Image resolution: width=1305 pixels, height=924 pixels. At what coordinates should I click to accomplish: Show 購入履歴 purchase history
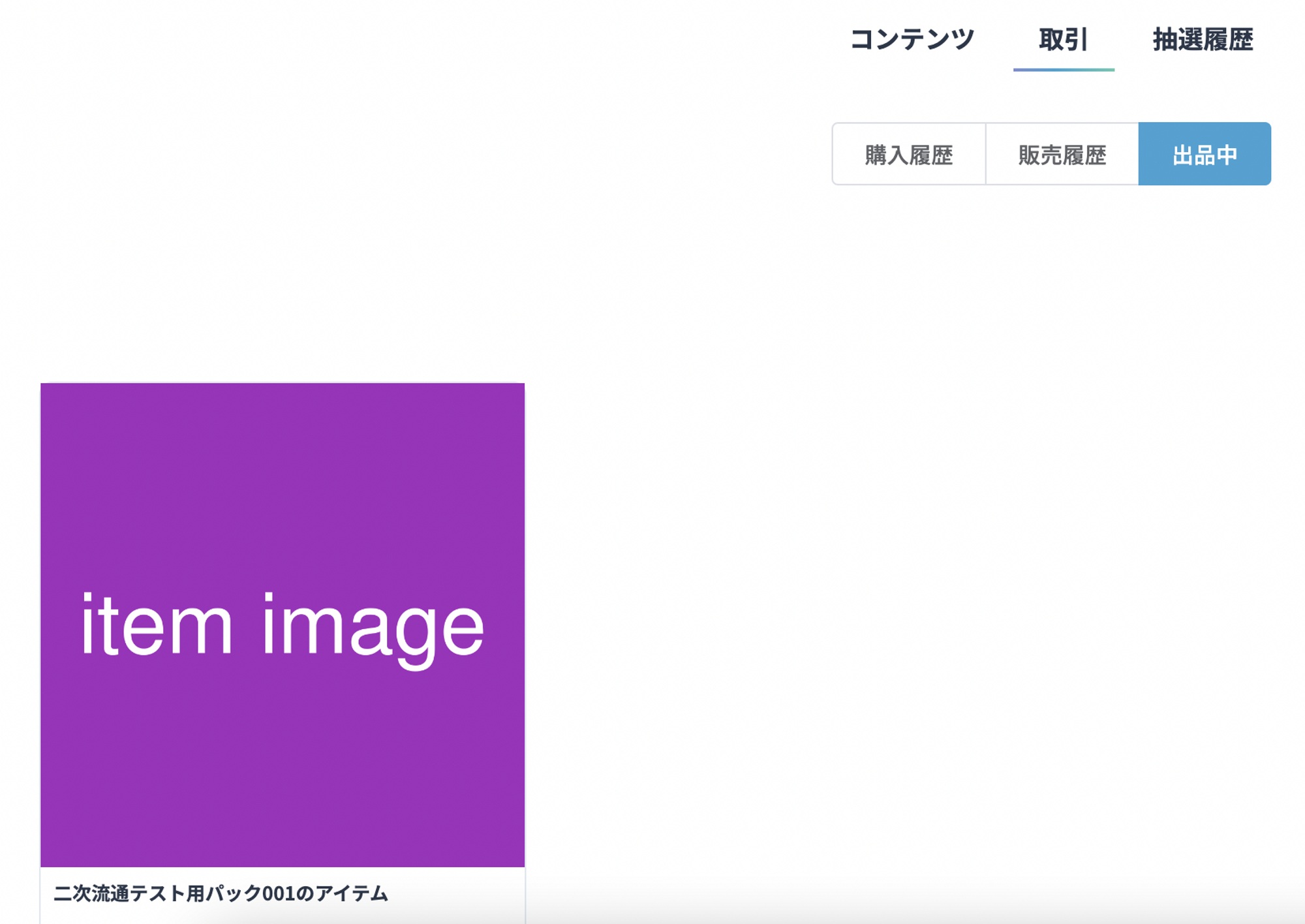(x=908, y=155)
